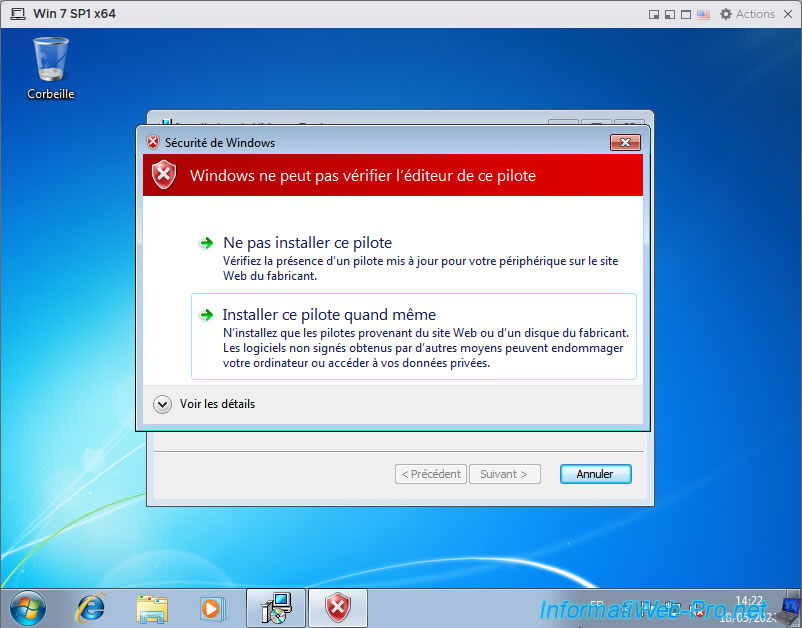Select Windows Security red shield taskbar icon
802x628 pixels.
click(338, 607)
